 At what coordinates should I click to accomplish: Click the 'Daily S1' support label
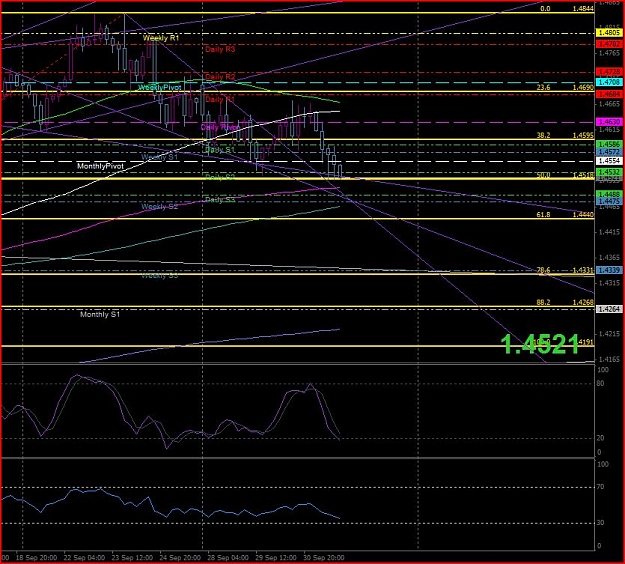[220, 150]
